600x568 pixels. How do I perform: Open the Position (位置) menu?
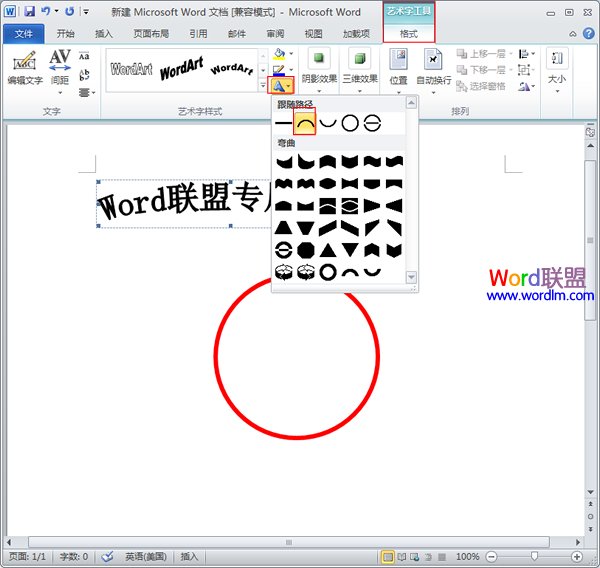pyautogui.click(x=398, y=71)
